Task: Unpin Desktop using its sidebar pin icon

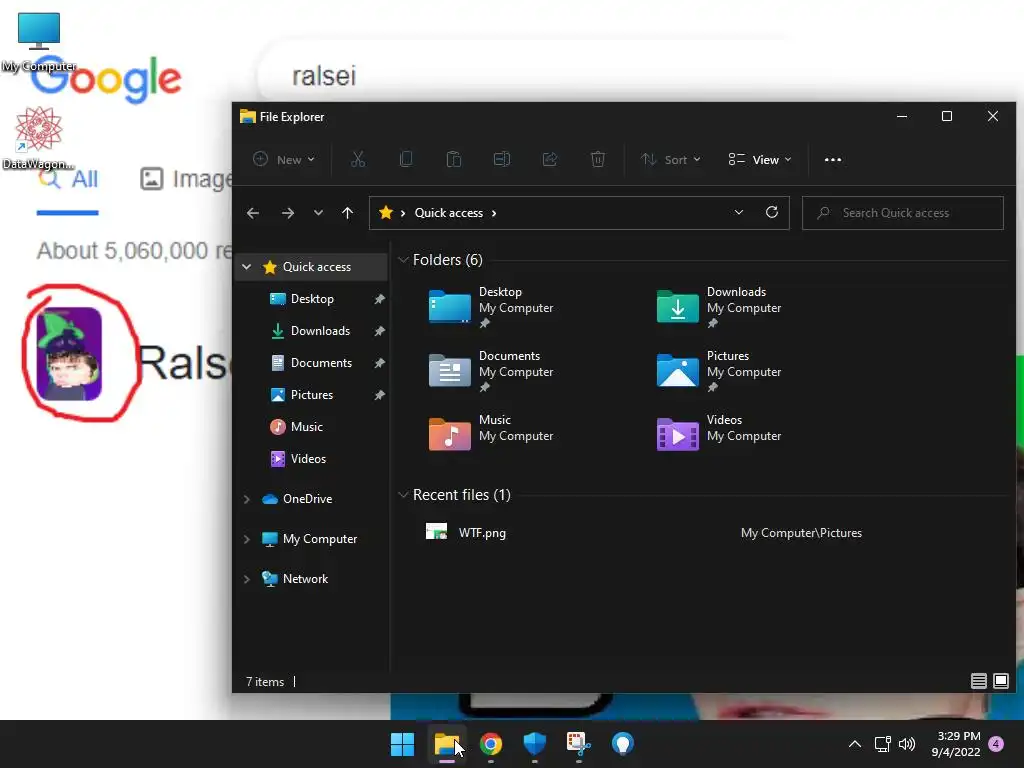Action: tap(379, 299)
